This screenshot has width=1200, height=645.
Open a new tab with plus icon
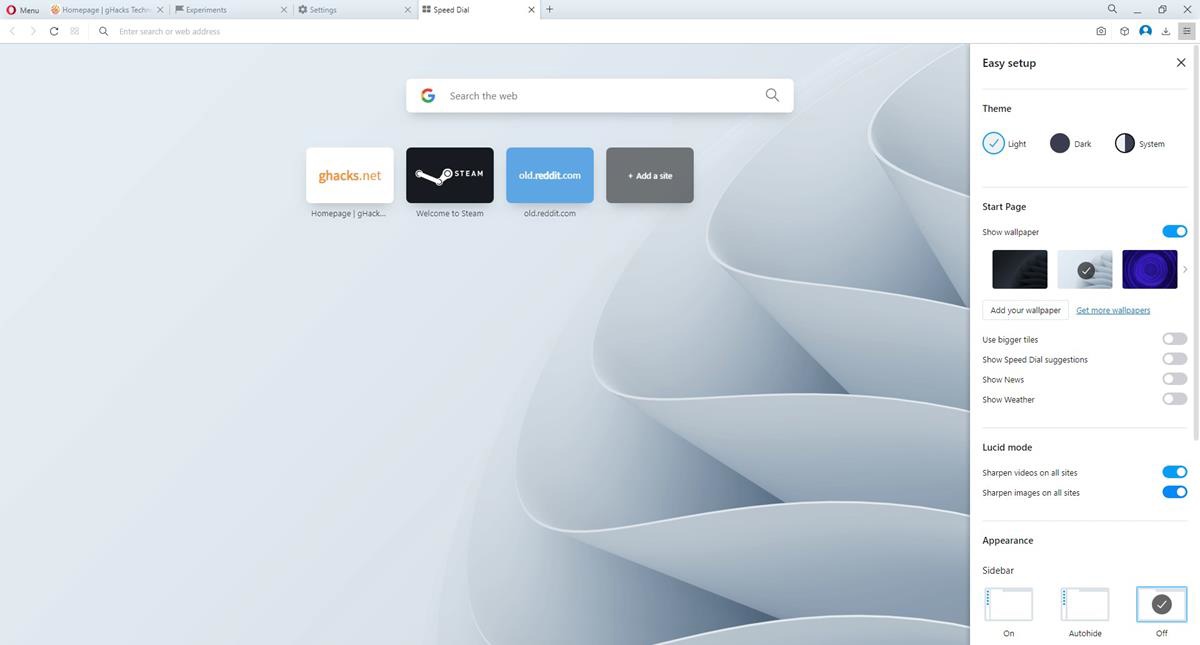[x=550, y=9]
